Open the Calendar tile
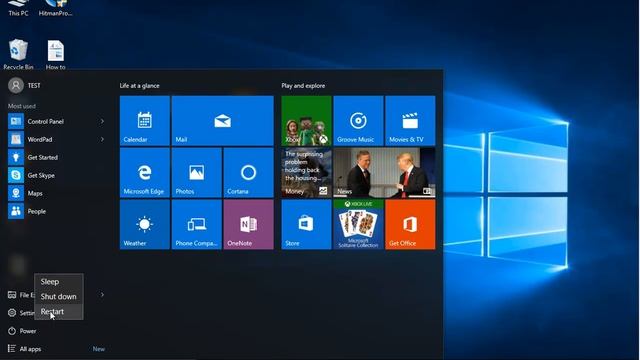Viewport: 640px width, 360px height. coord(144,121)
